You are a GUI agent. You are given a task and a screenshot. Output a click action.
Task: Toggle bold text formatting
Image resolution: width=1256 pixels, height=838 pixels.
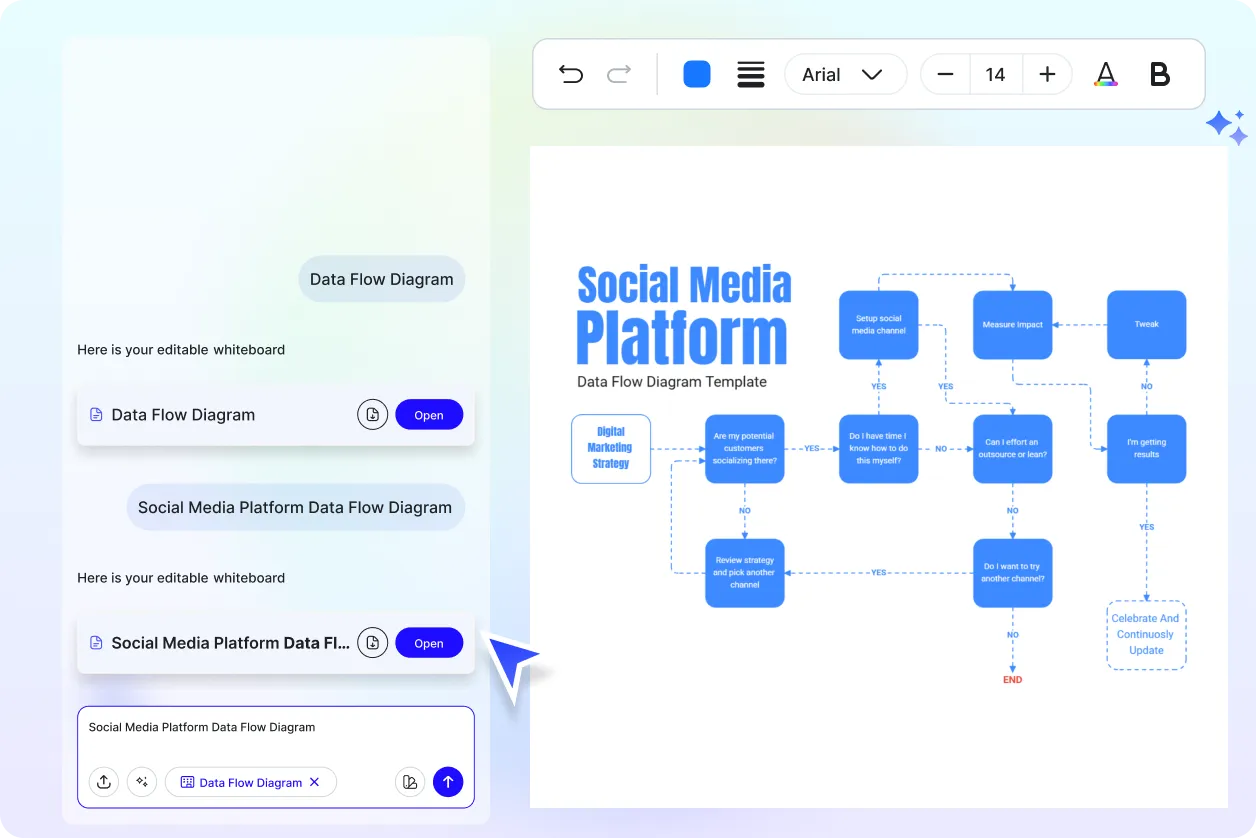tap(1159, 74)
